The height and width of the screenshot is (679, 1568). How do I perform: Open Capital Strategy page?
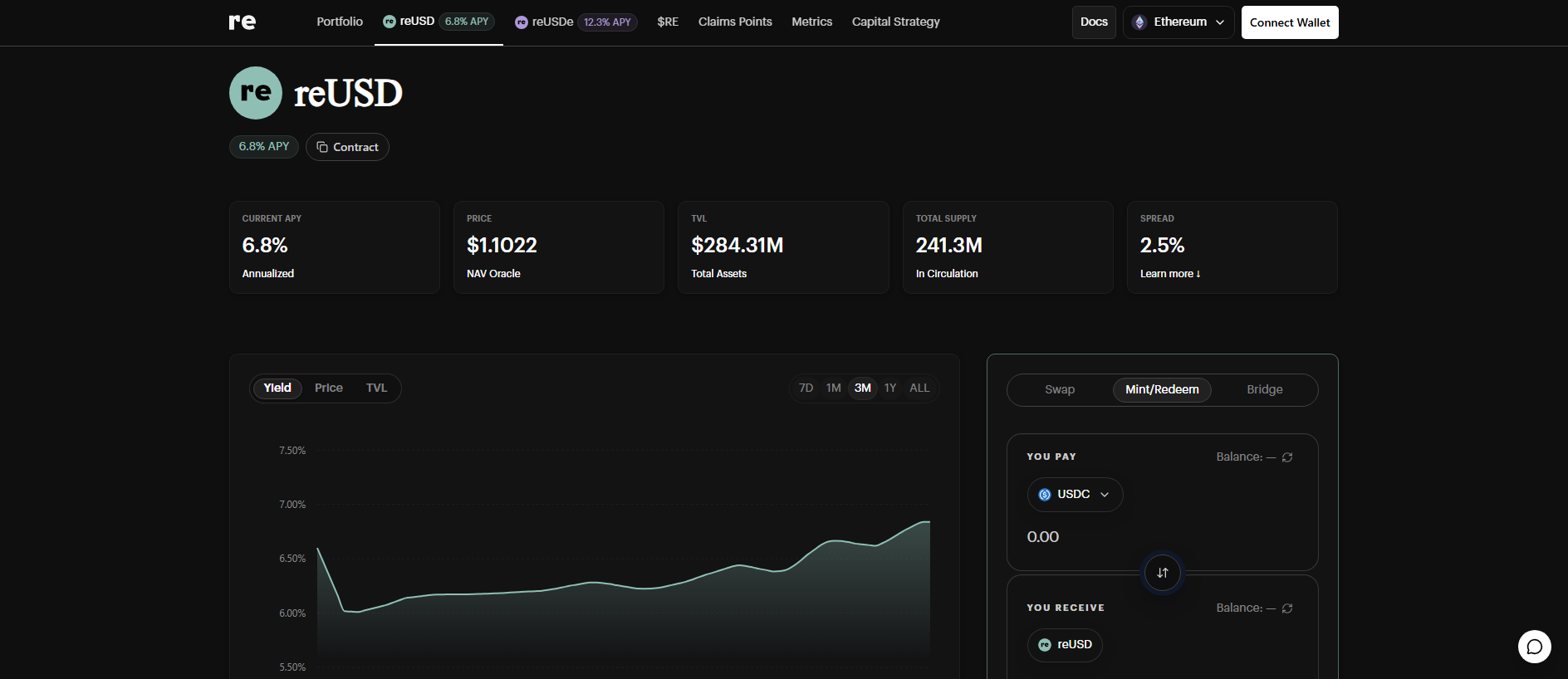896,22
